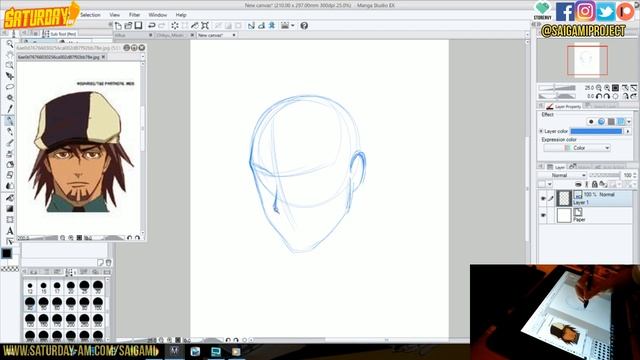Viewport: 640px width, 360px height.
Task: Click the Undo toolbar icon
Action: click(151, 26)
